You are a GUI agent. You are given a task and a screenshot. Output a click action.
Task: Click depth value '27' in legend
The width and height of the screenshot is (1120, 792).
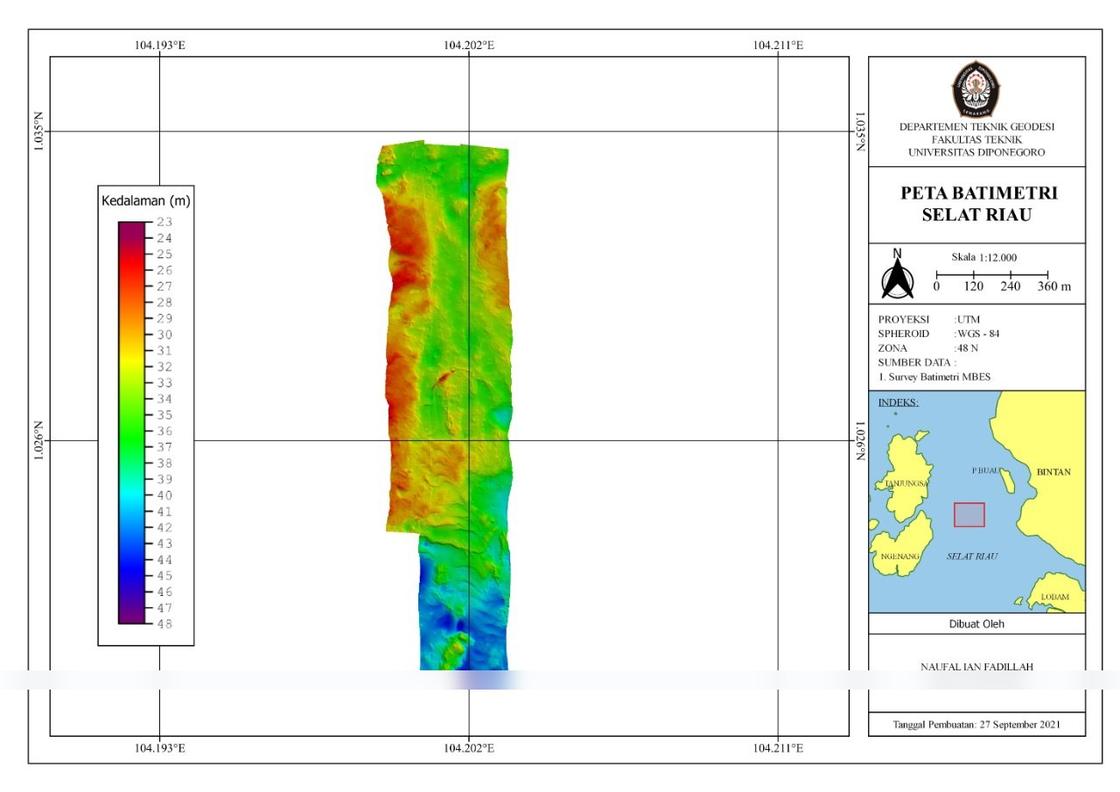(164, 286)
